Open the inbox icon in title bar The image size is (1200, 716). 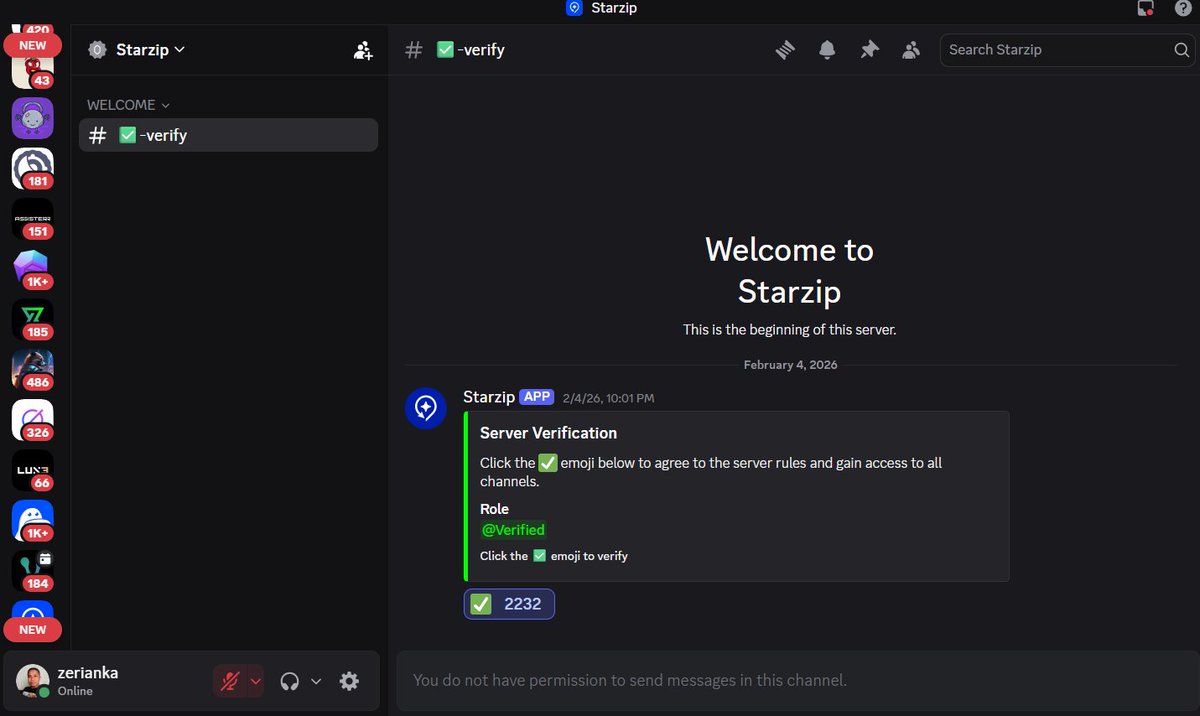pyautogui.click(x=1146, y=8)
